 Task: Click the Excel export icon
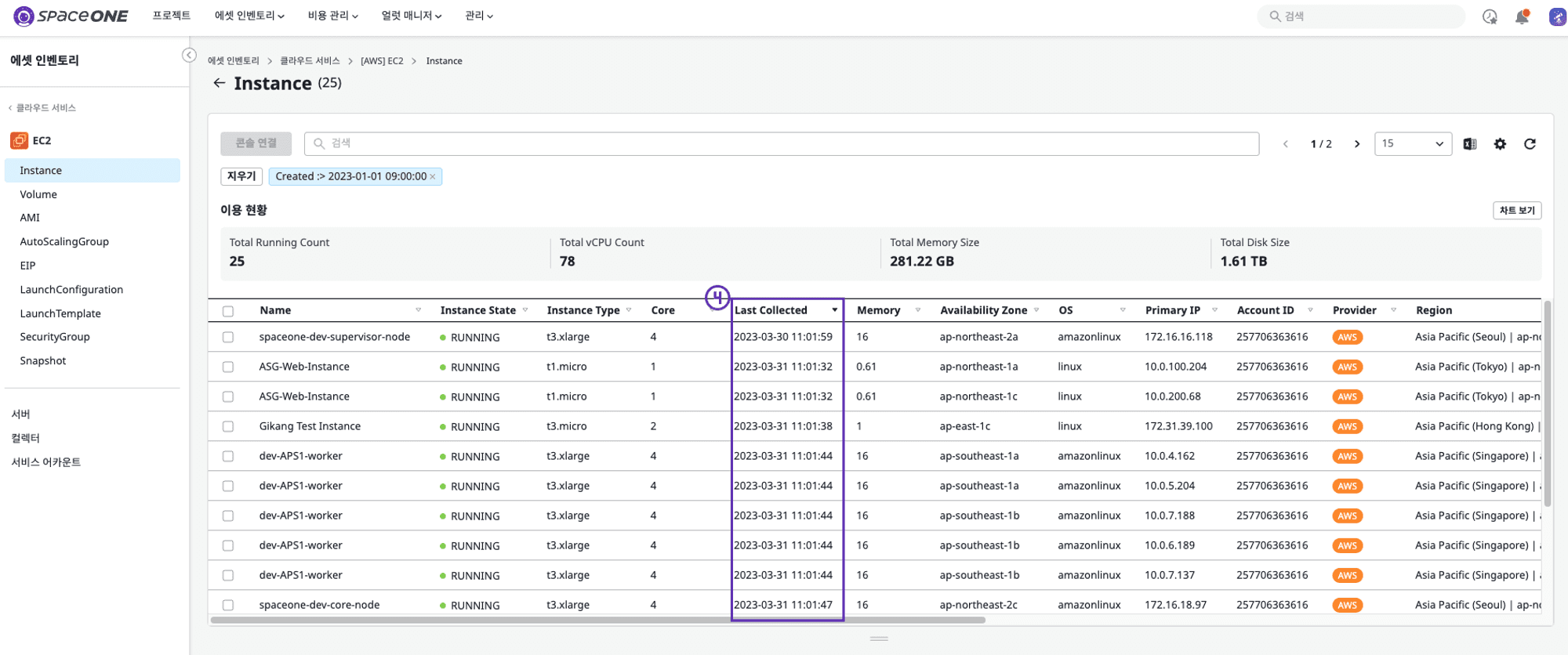coord(1470,144)
